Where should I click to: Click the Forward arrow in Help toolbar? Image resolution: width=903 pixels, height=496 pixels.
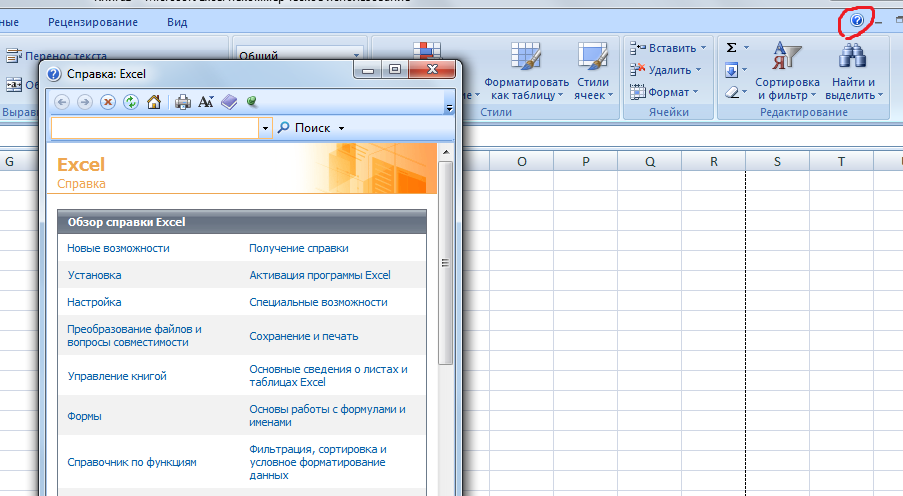pyautogui.click(x=85, y=103)
